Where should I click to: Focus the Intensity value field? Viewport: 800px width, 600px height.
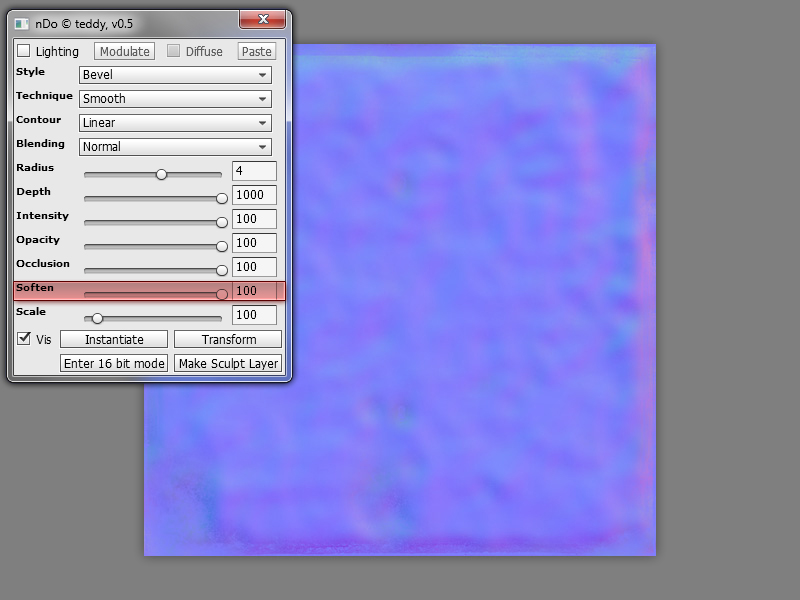[x=254, y=219]
